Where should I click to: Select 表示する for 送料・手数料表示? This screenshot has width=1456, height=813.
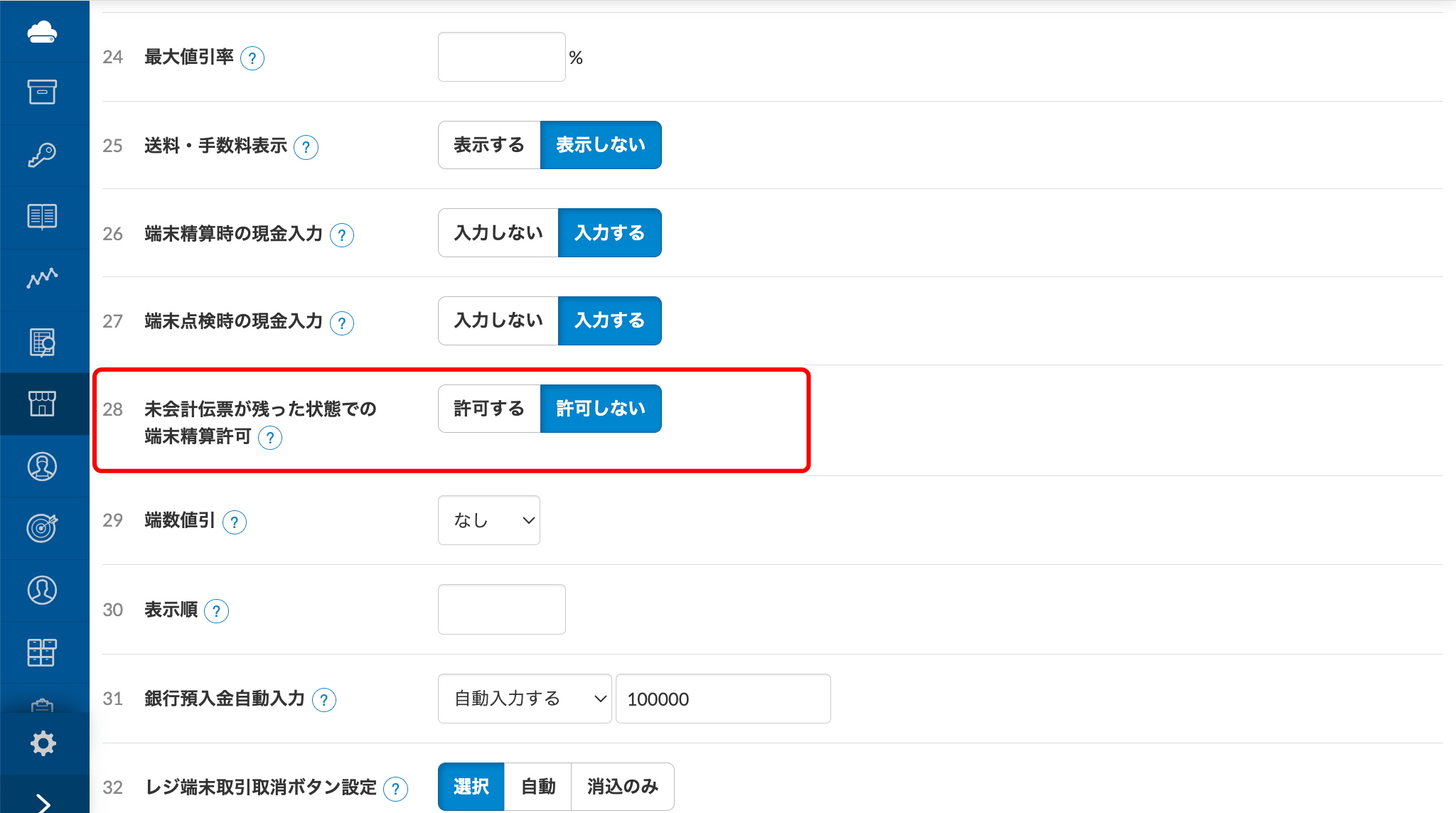pos(489,145)
